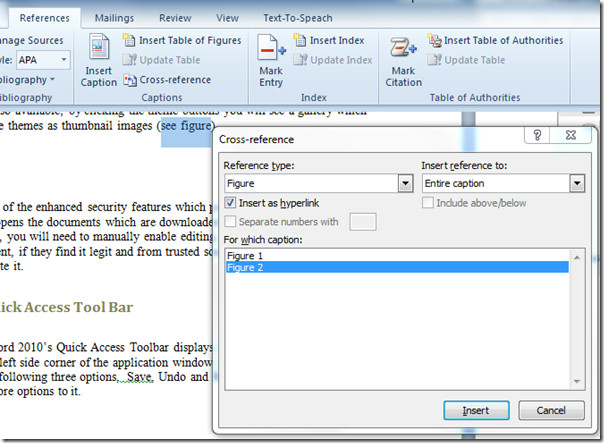The image size is (604, 443).
Task: Select Figure 2 in the caption list
Action: pyautogui.click(x=397, y=267)
